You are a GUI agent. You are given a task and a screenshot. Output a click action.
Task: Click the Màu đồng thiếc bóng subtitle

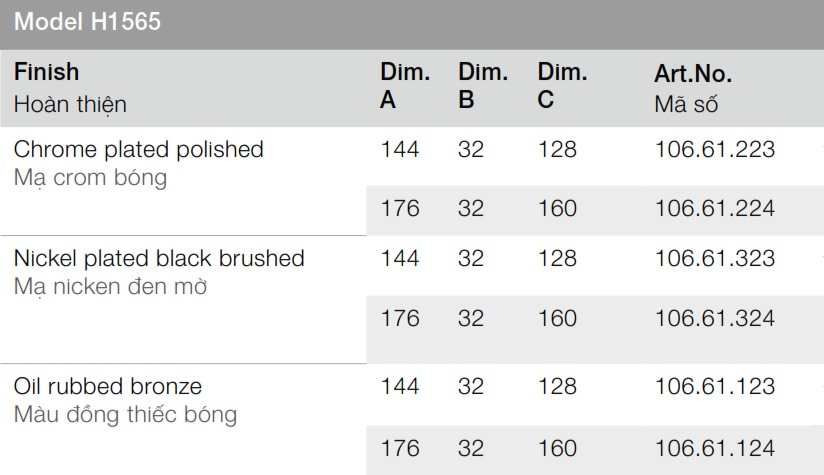pyautogui.click(x=126, y=414)
